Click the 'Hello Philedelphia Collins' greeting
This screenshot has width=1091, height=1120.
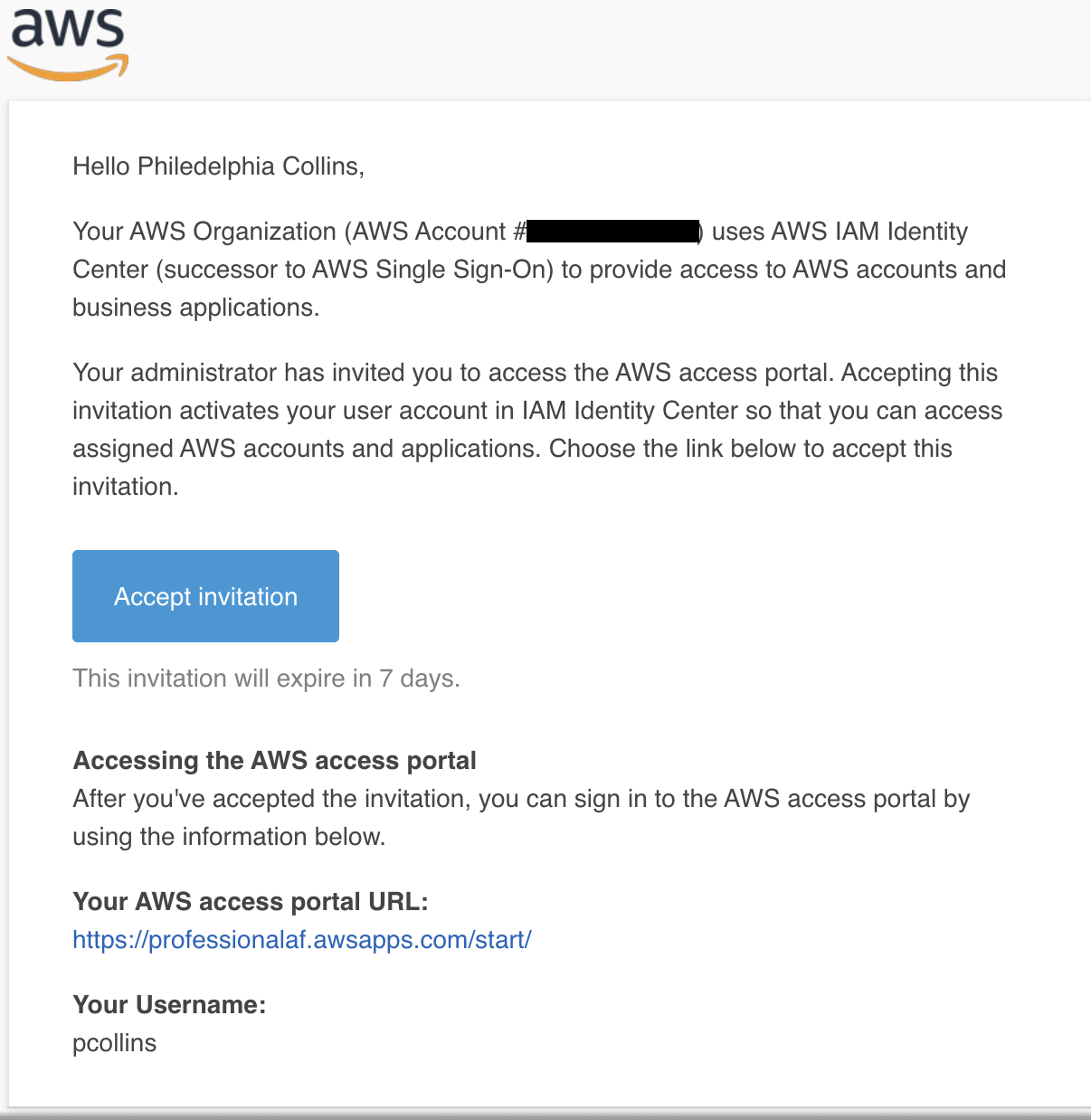click(x=218, y=166)
